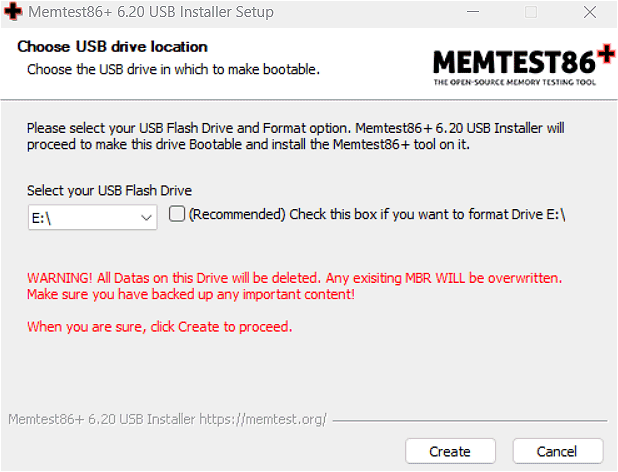This screenshot has width=618, height=472.
Task: Click the greyed-out maximize window icon
Action: (x=531, y=12)
